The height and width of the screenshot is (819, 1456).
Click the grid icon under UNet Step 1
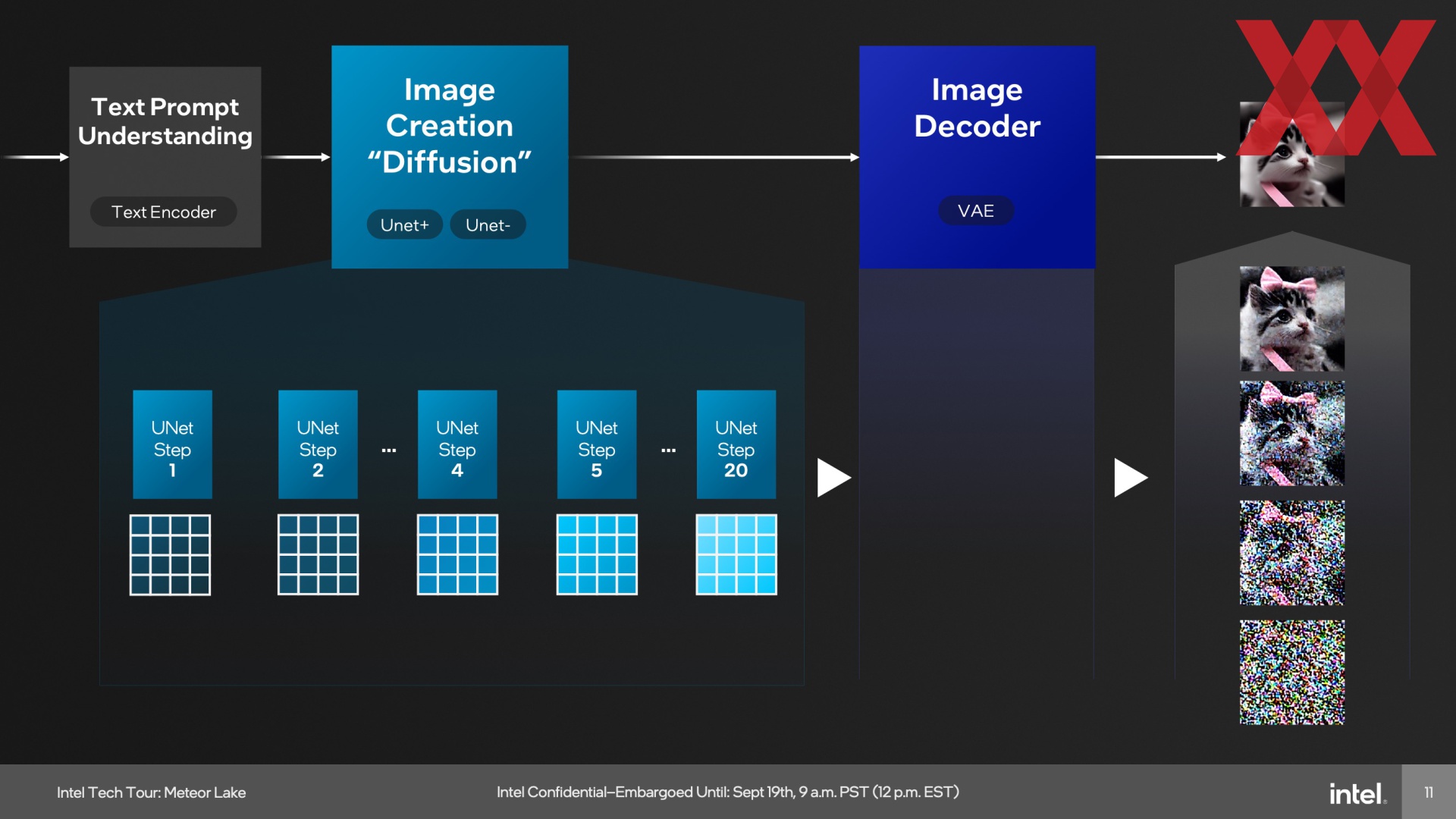pos(170,555)
